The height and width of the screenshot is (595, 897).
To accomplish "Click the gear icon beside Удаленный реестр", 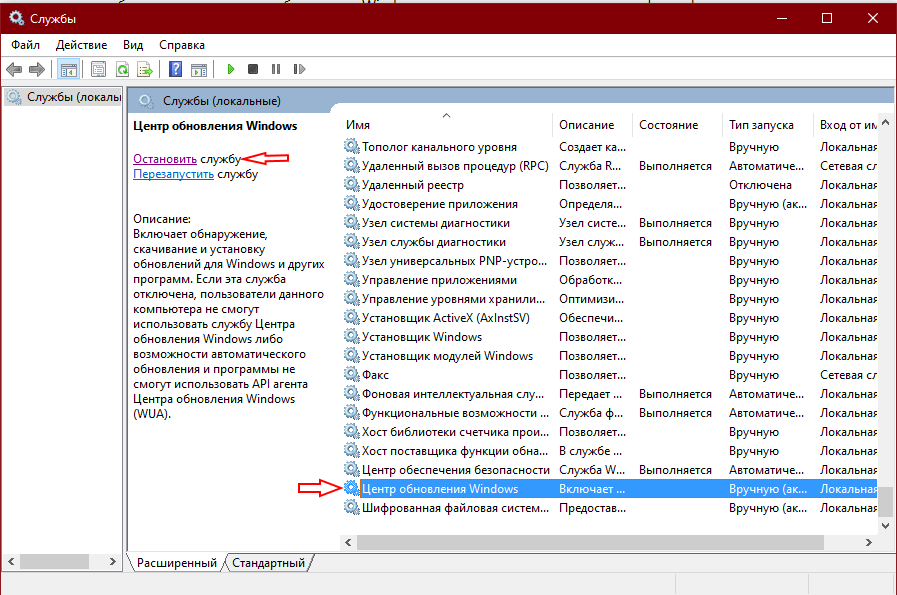I will tap(351, 184).
